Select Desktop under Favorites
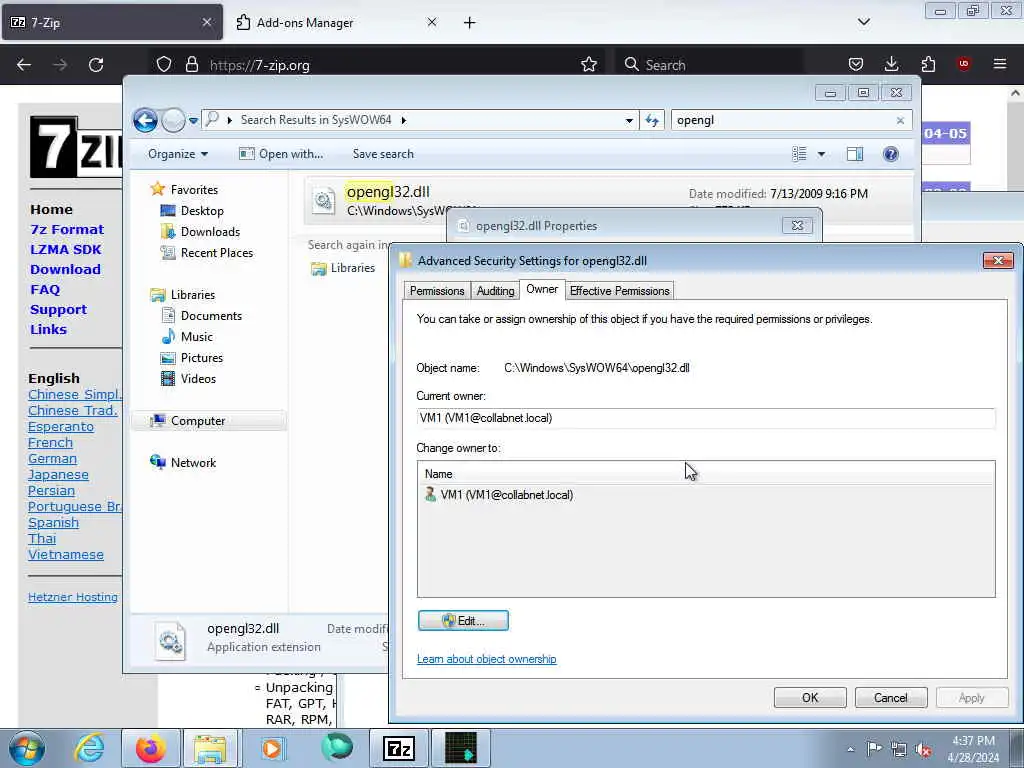The height and width of the screenshot is (768, 1024). pyautogui.click(x=202, y=211)
